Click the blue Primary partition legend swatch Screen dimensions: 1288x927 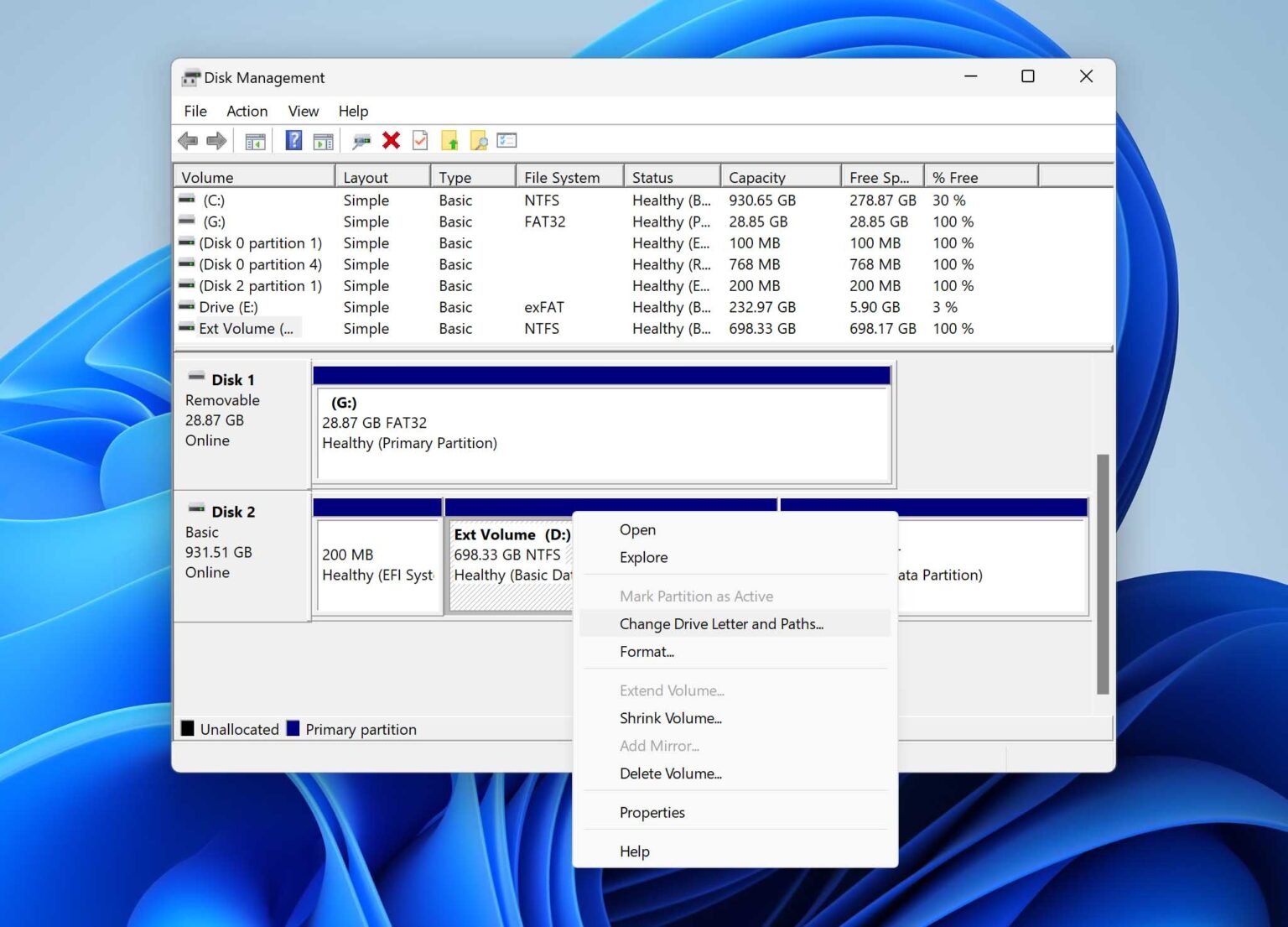(293, 728)
